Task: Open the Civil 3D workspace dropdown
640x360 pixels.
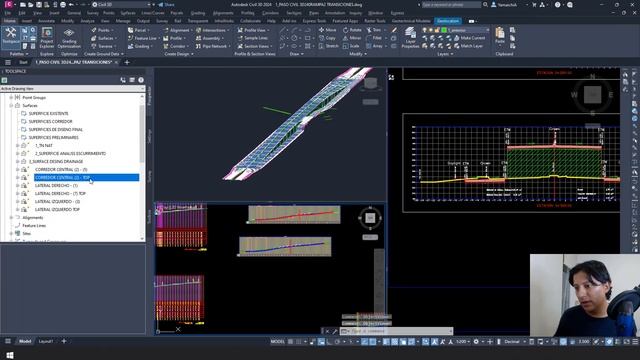Action: coord(122,4)
